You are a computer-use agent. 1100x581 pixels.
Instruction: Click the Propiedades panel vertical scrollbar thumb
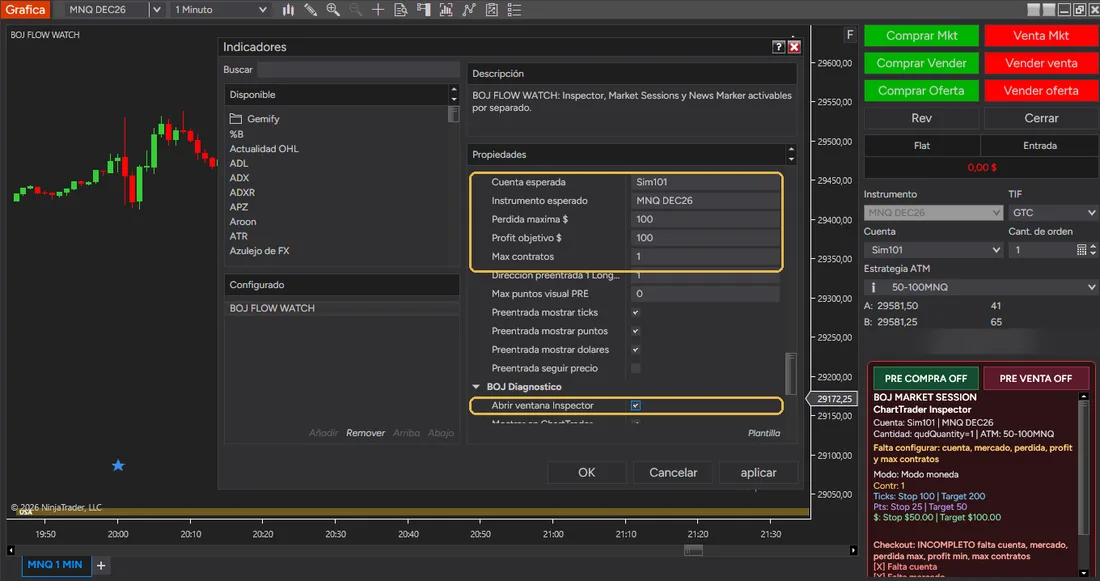click(791, 374)
